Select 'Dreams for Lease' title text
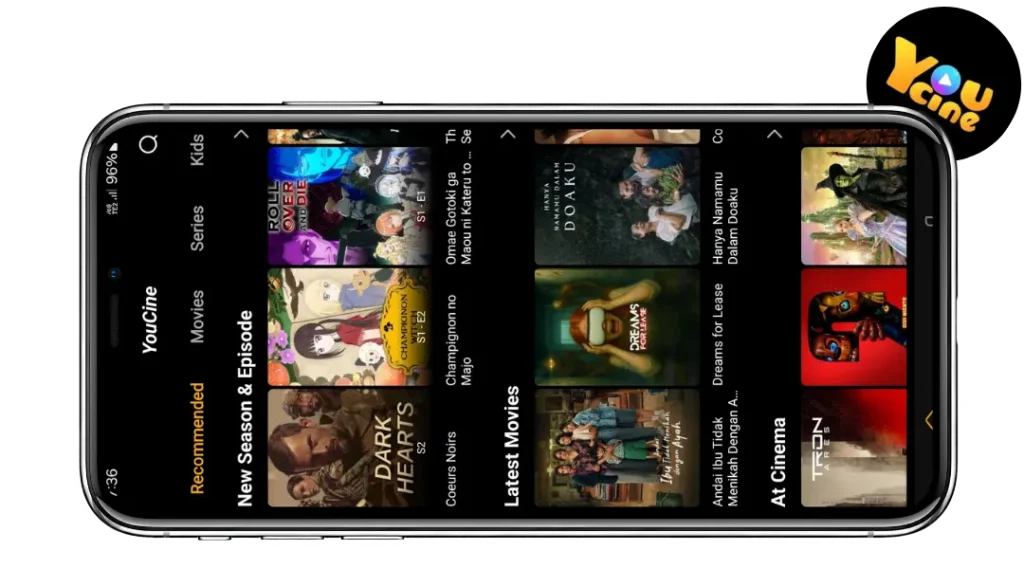 point(718,334)
